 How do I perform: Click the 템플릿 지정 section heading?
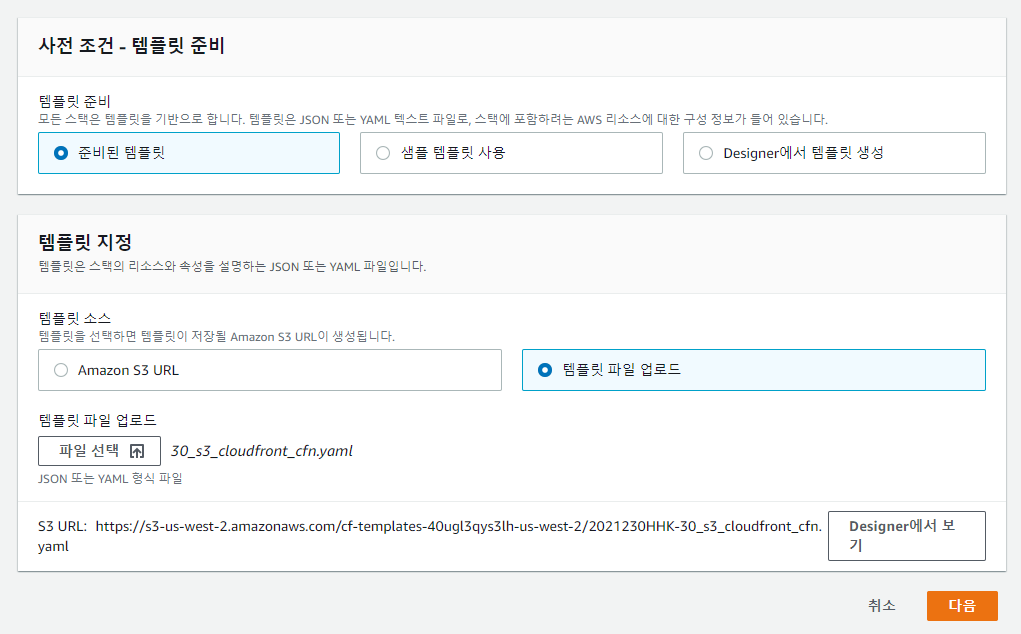pyautogui.click(x=85, y=242)
